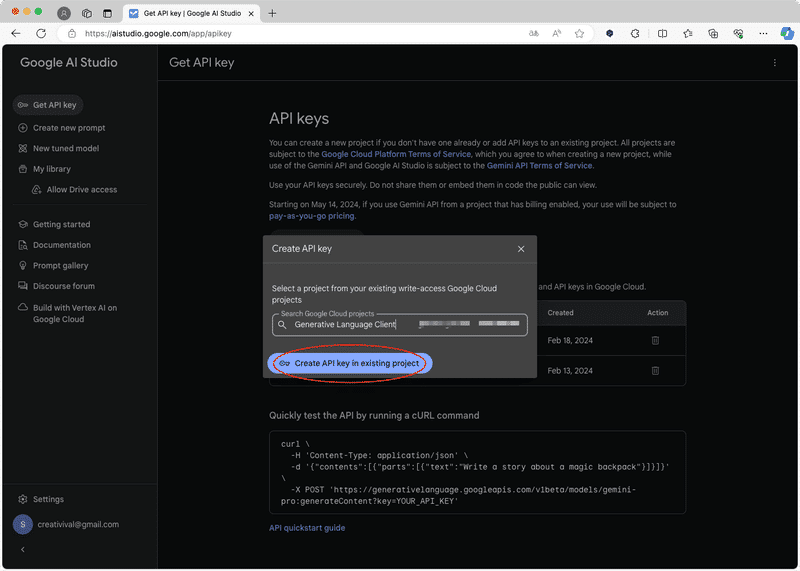This screenshot has width=800, height=571.
Task: Open the page three-dot overflow menu
Action: tap(774, 63)
